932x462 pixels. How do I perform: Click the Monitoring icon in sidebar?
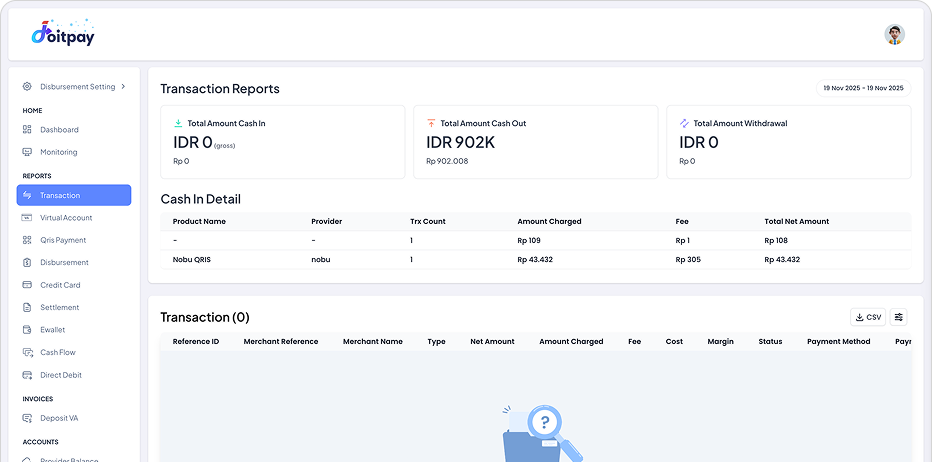point(28,152)
